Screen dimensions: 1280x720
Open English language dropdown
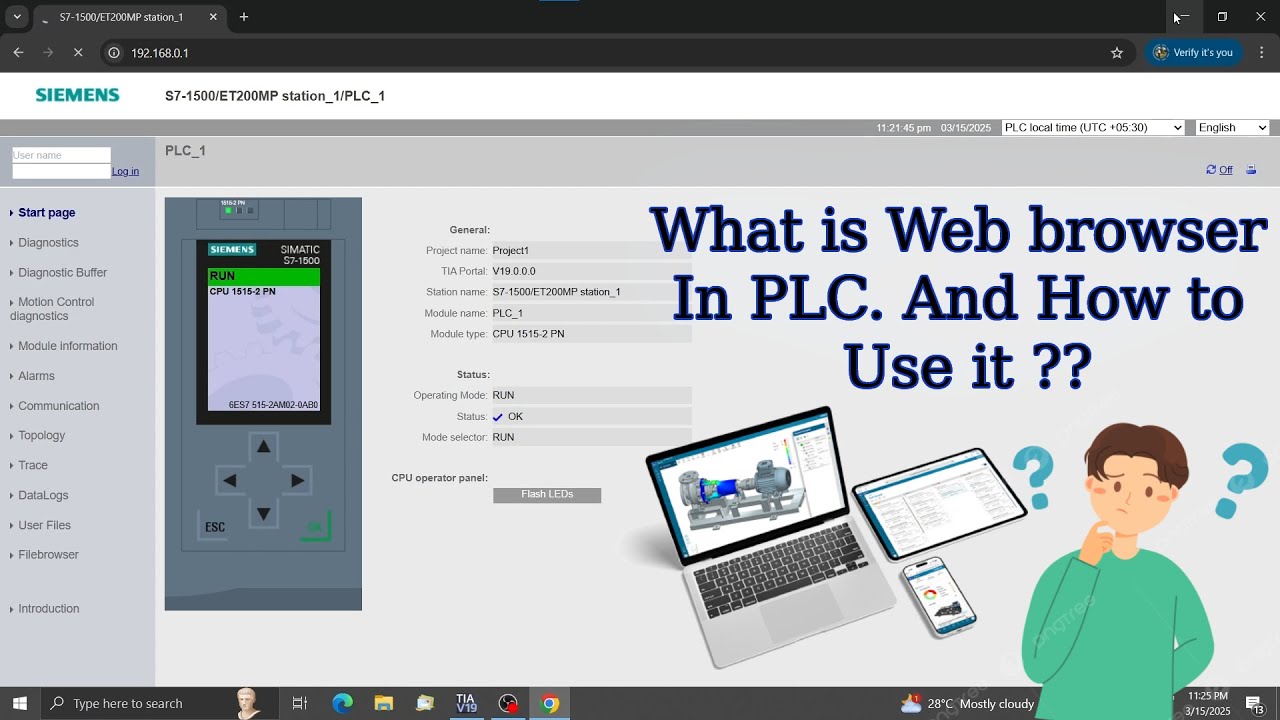(1233, 127)
